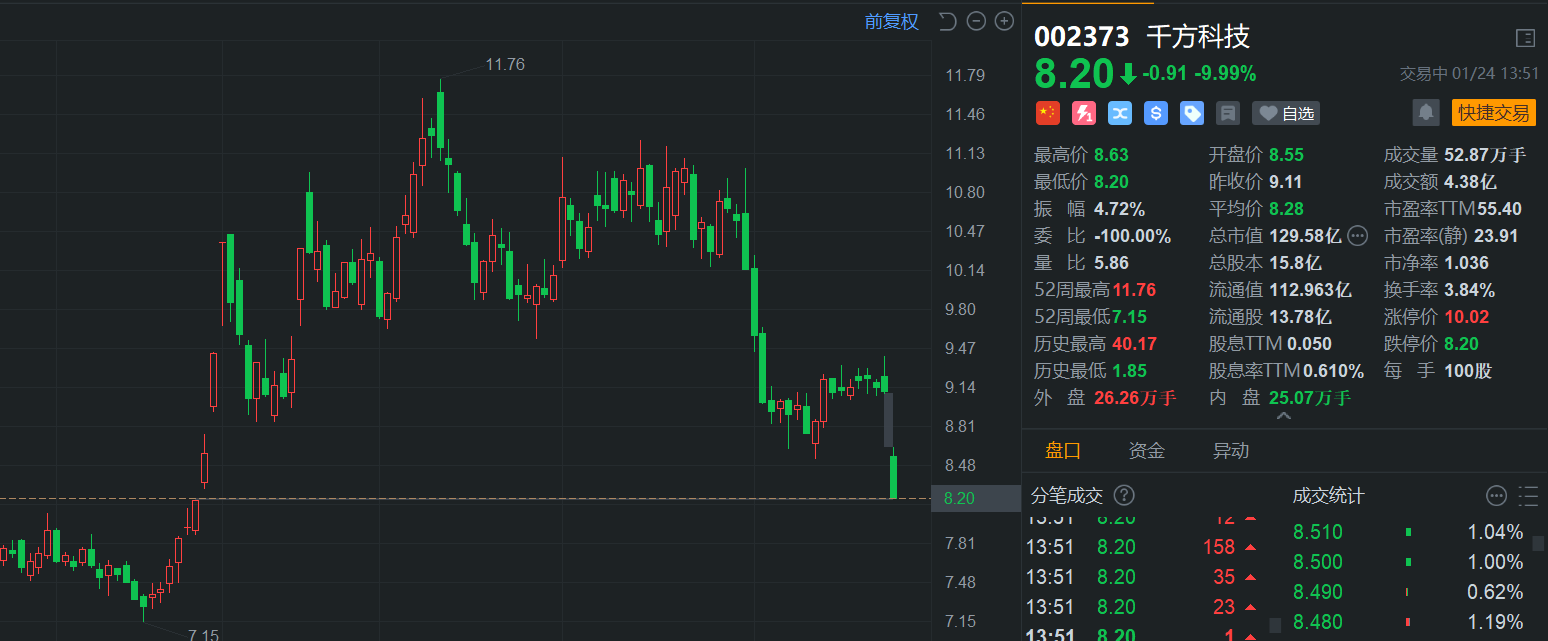Image resolution: width=1548 pixels, height=641 pixels.
Task: Click the 8.480 price level row
Action: 1409,622
